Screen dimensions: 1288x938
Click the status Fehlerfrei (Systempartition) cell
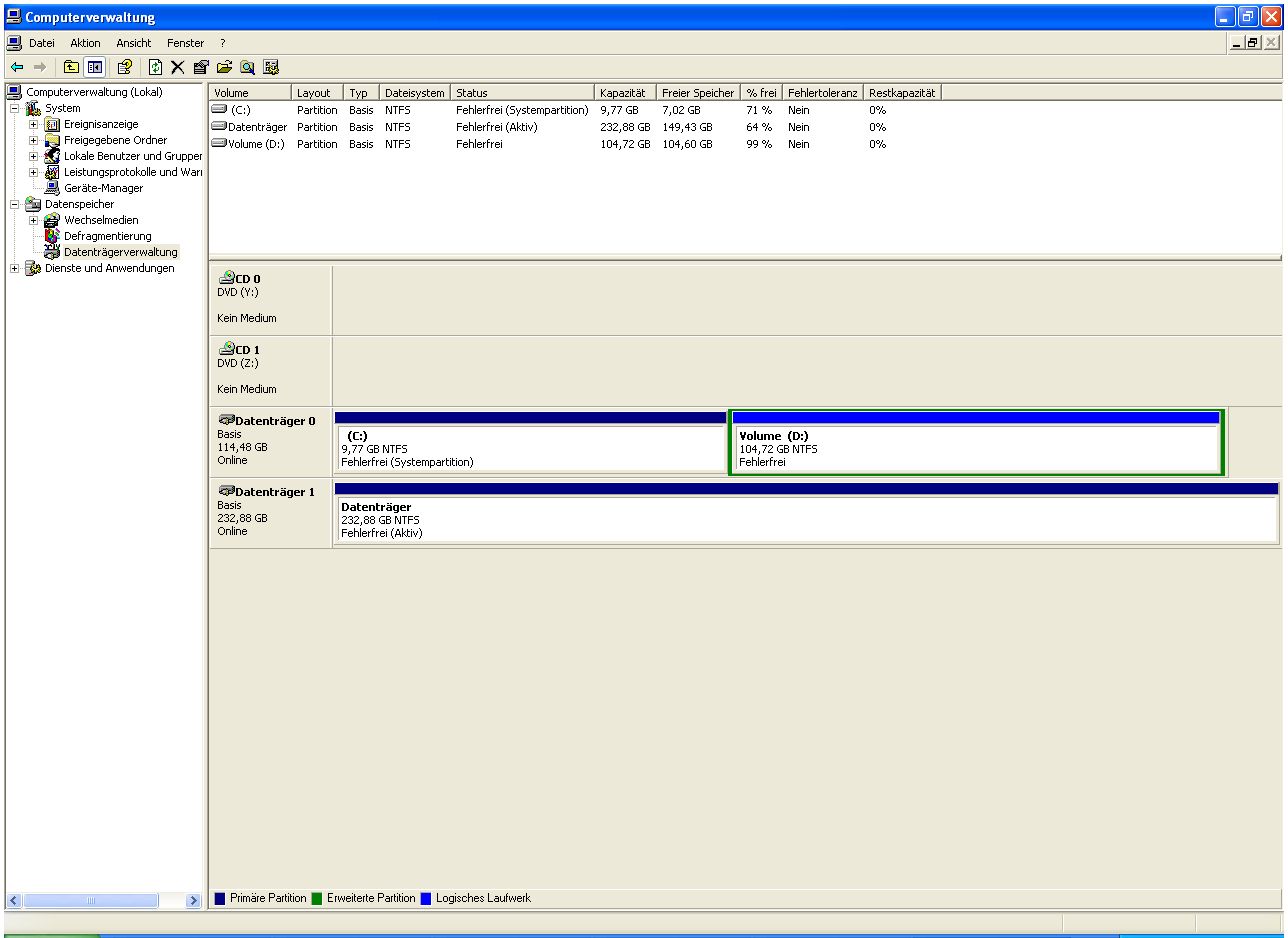point(522,110)
